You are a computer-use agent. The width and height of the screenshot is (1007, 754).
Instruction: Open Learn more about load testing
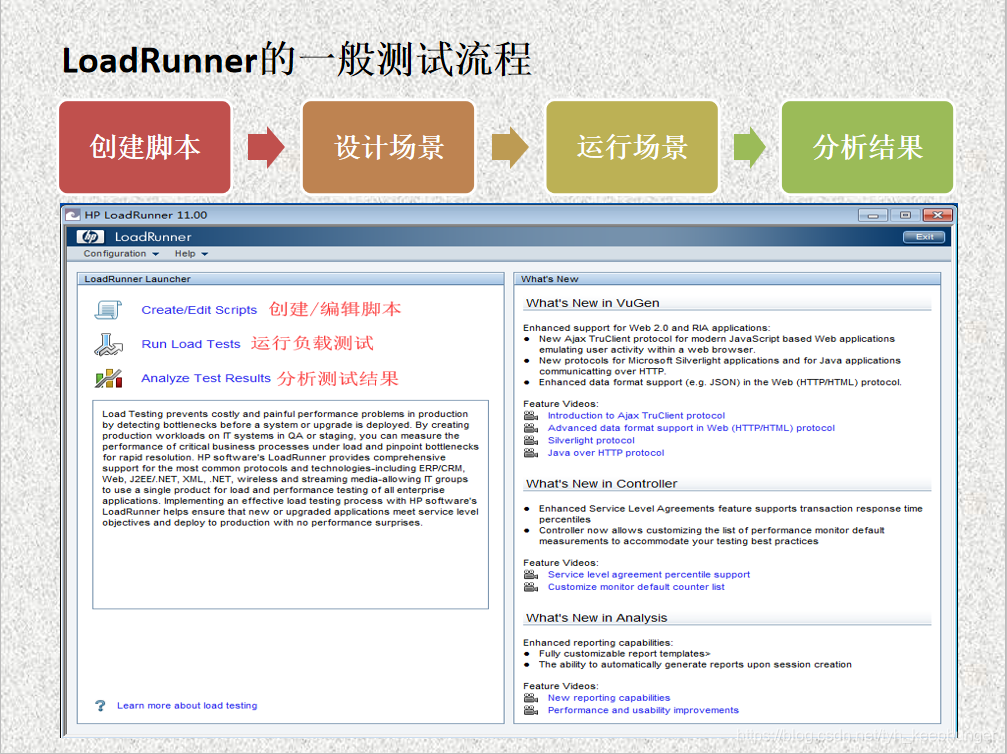pos(187,705)
